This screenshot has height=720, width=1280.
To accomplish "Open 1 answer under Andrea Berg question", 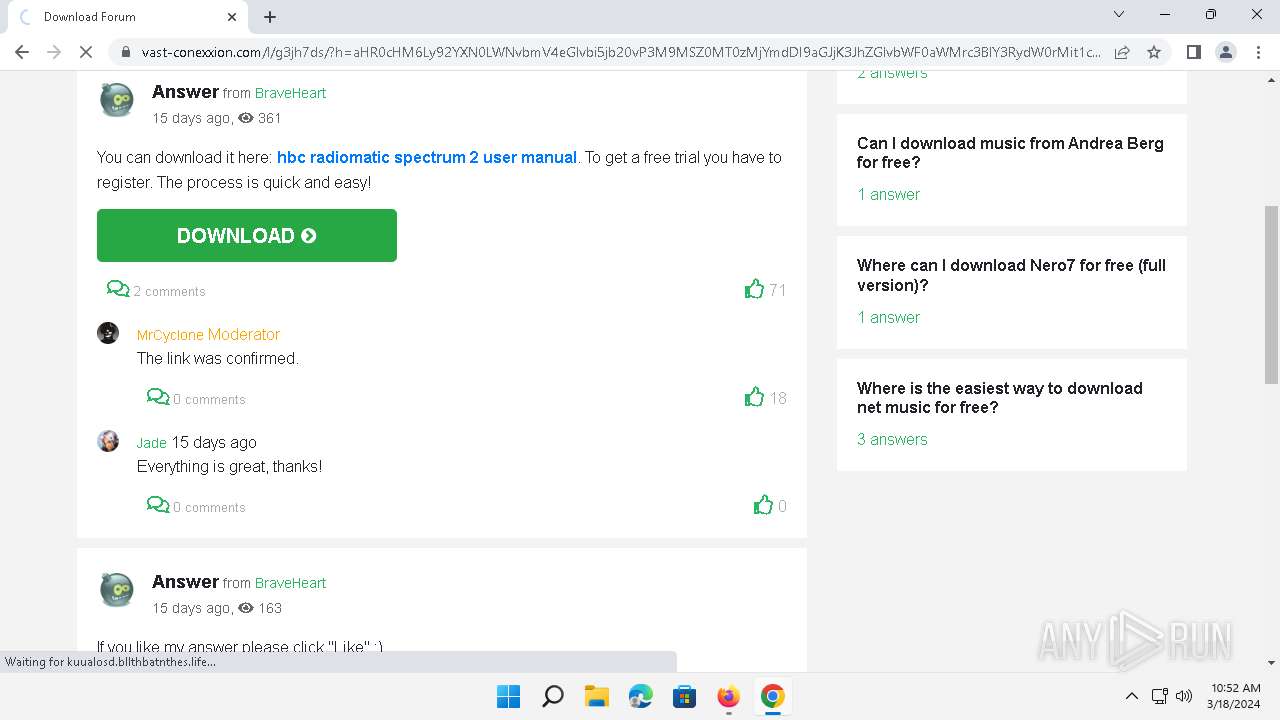I will tap(888, 194).
